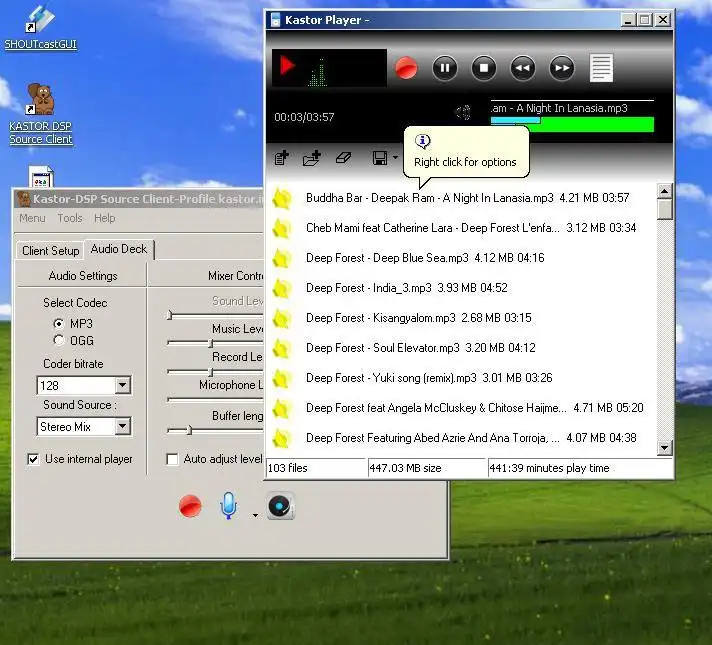Image resolution: width=712 pixels, height=645 pixels.
Task: Open the save playlist dropdown arrow
Action: tap(395, 158)
